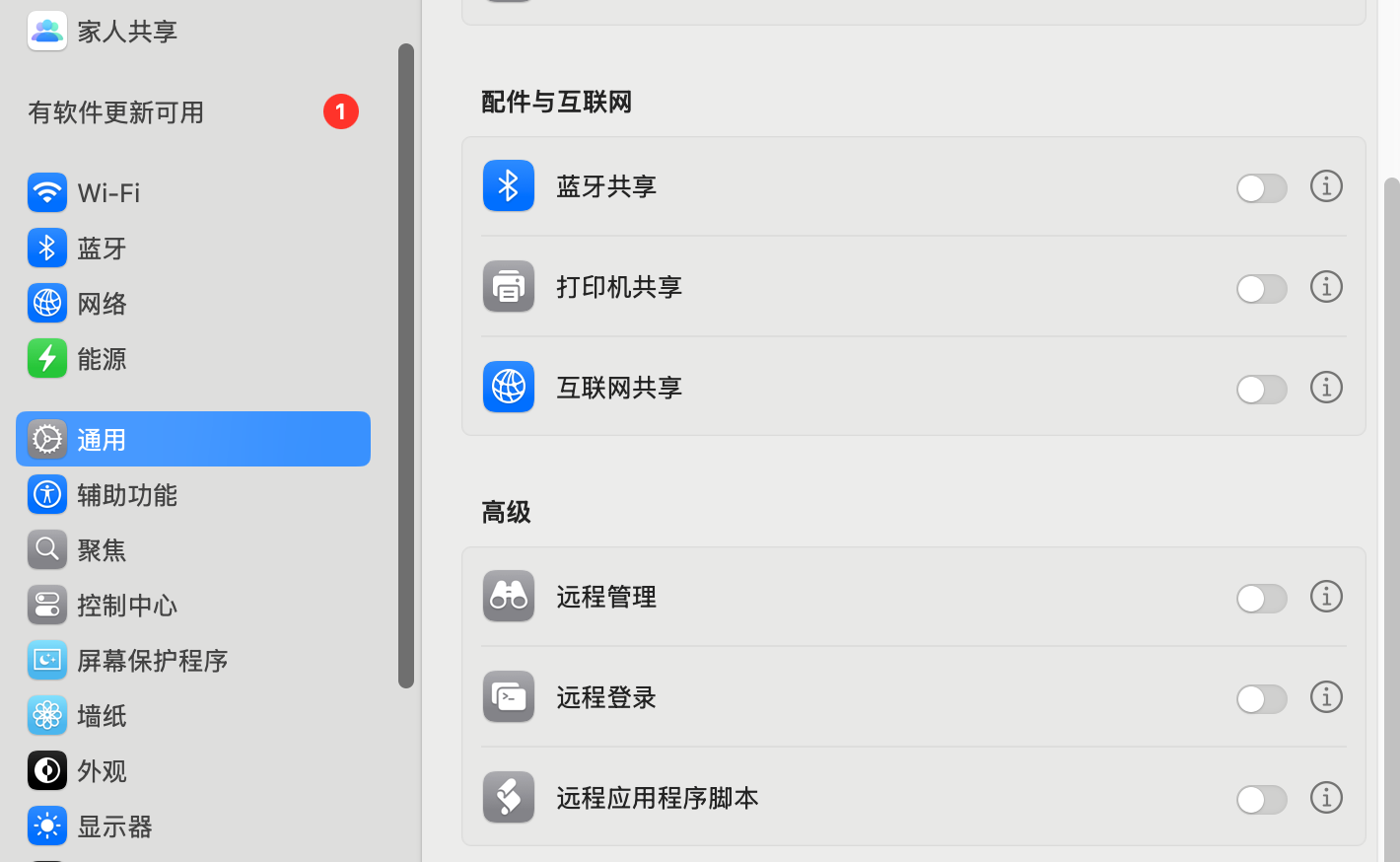Screen dimensions: 1400x862
Task: Select the printer icon next to 打印机共享
Action: tap(508, 286)
